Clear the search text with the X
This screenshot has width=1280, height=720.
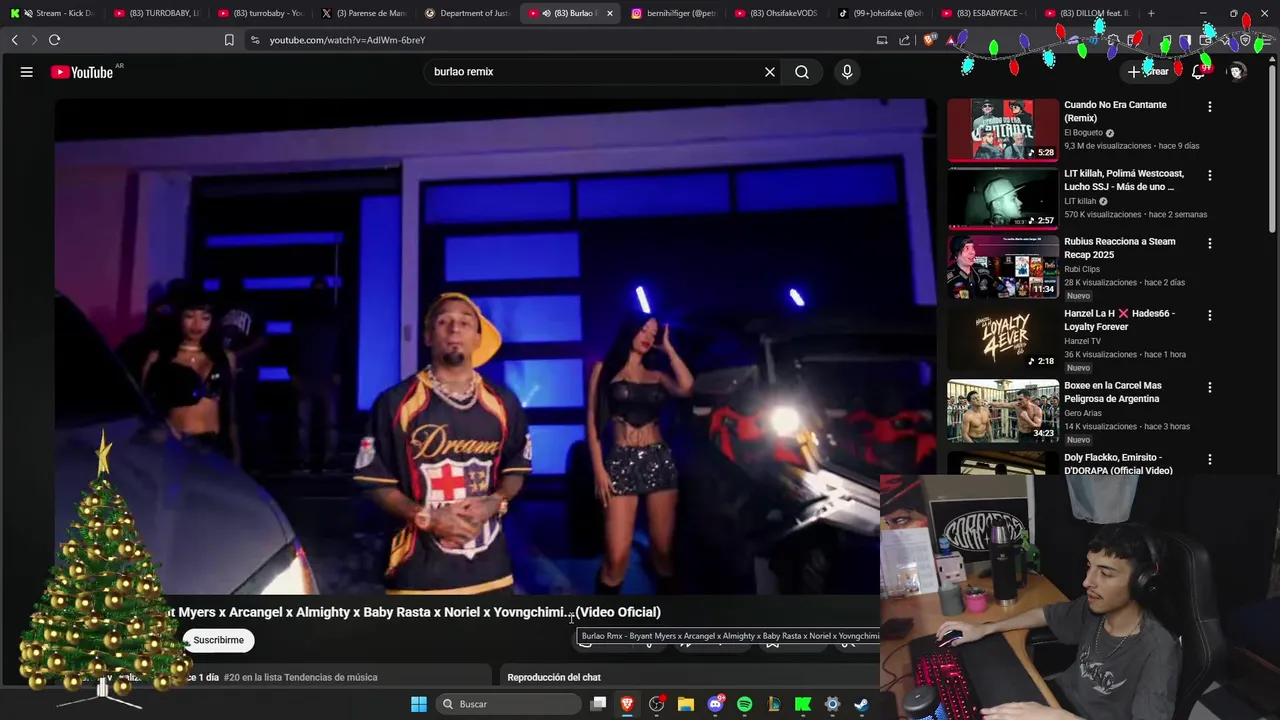point(770,72)
